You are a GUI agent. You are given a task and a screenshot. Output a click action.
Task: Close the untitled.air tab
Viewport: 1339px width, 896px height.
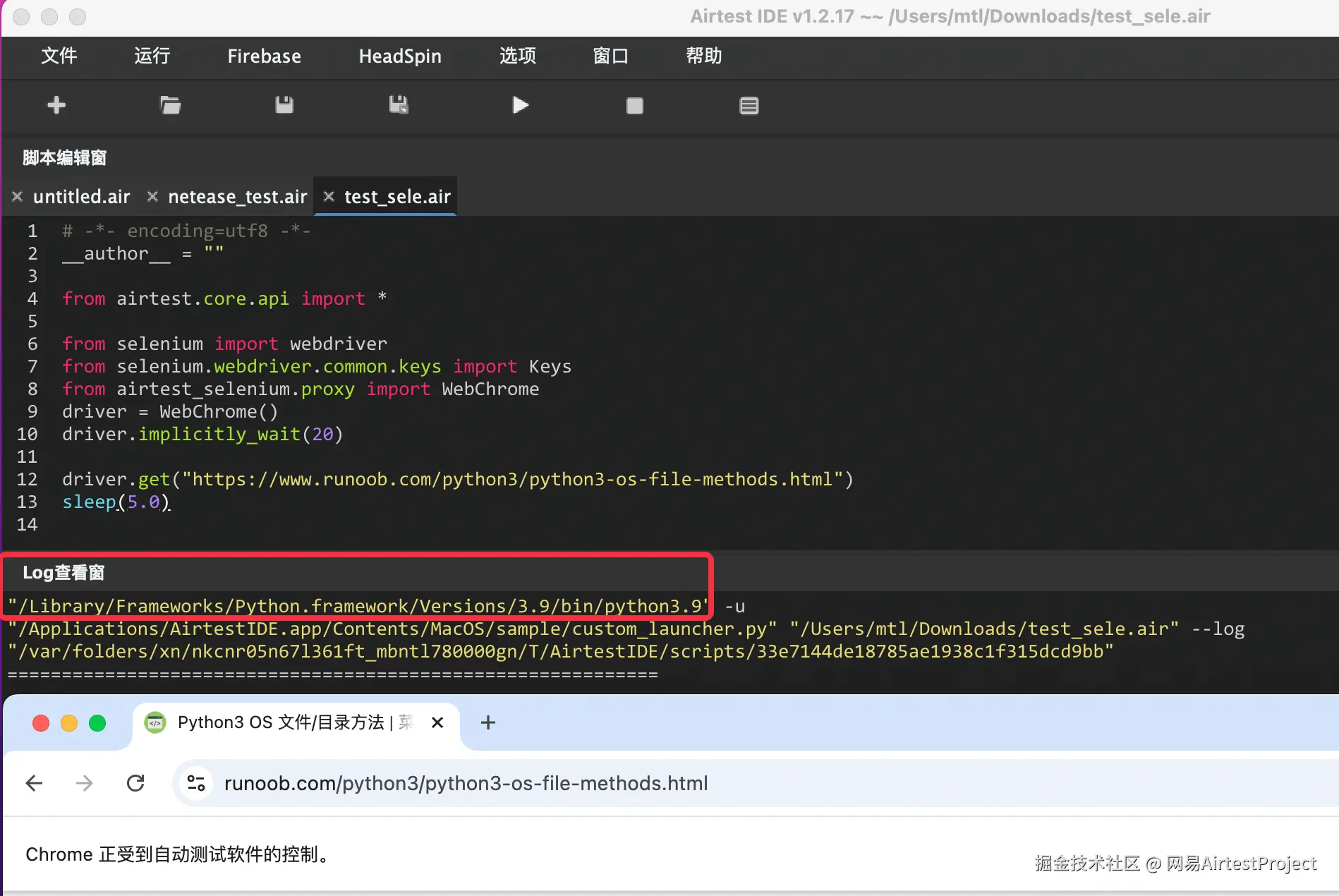click(18, 196)
